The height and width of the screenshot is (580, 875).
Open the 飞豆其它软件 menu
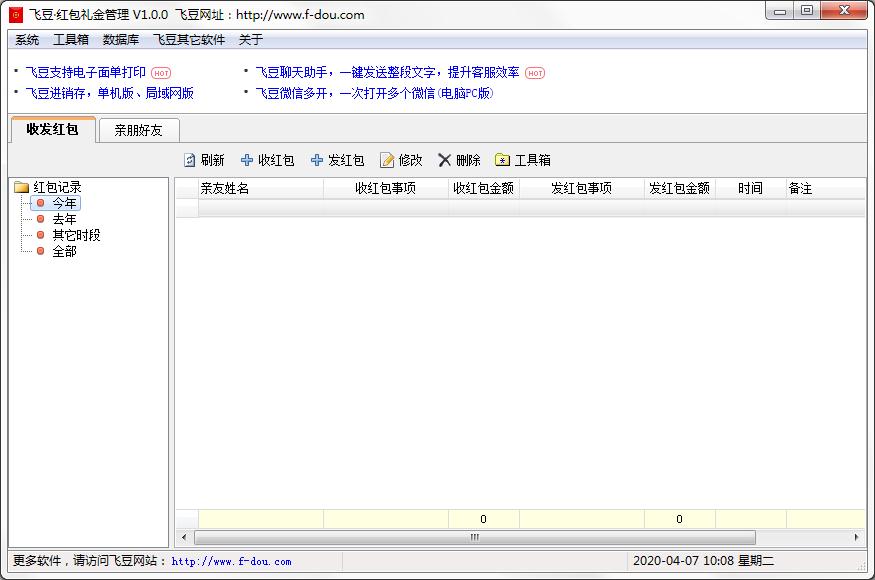click(x=189, y=40)
